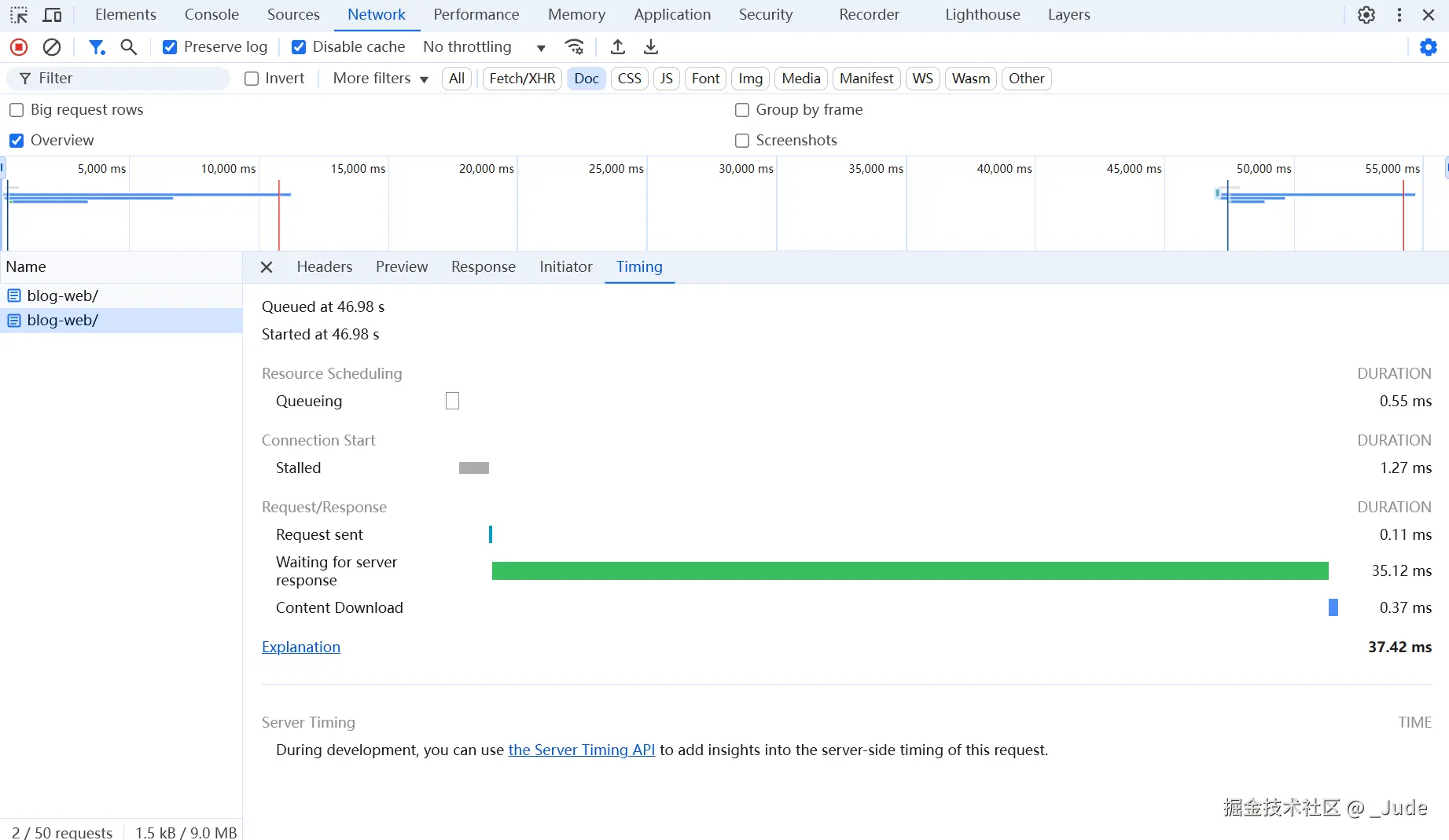Filter requests by CSS

pos(630,79)
